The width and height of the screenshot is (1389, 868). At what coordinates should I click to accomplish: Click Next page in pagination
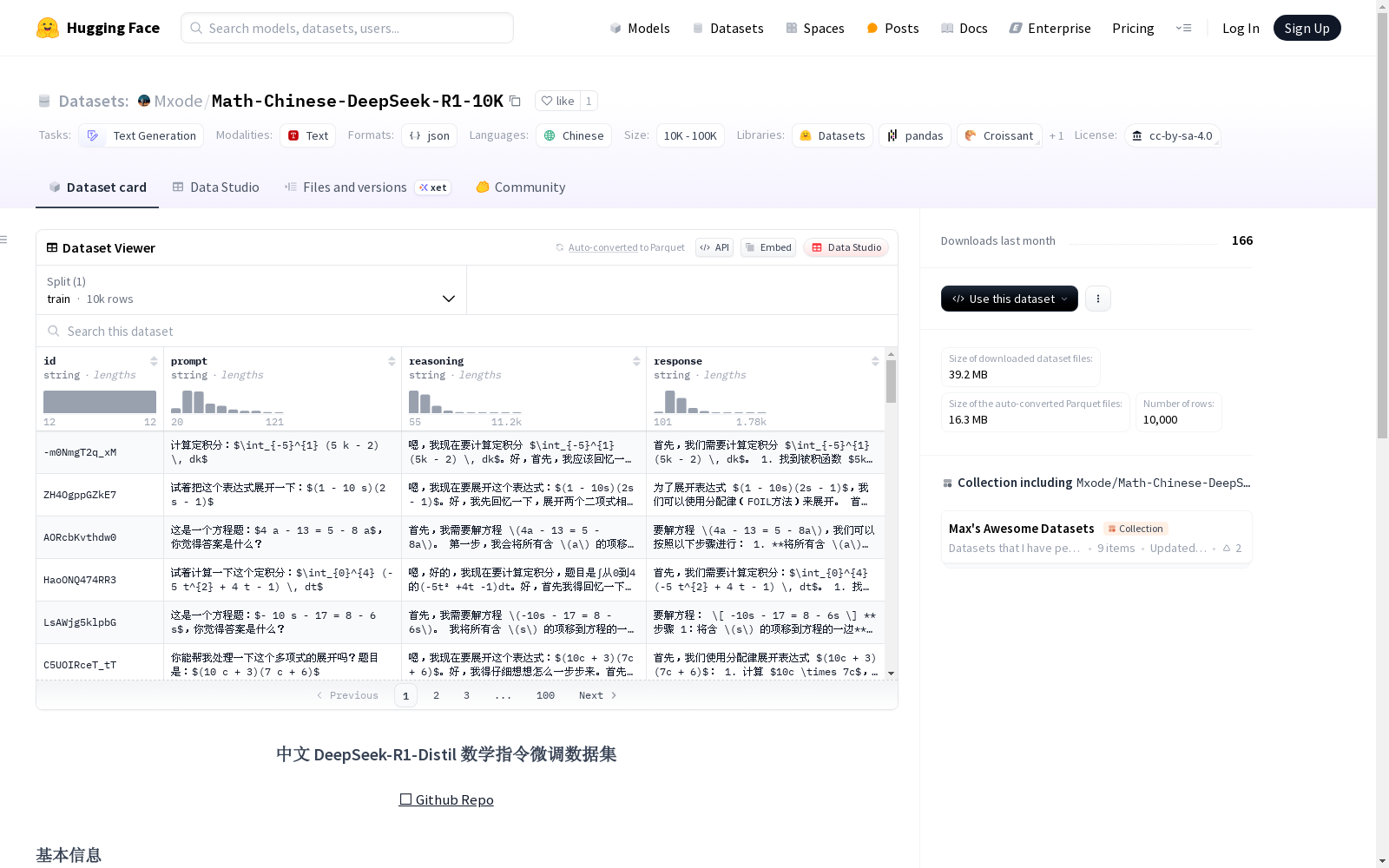[x=598, y=695]
